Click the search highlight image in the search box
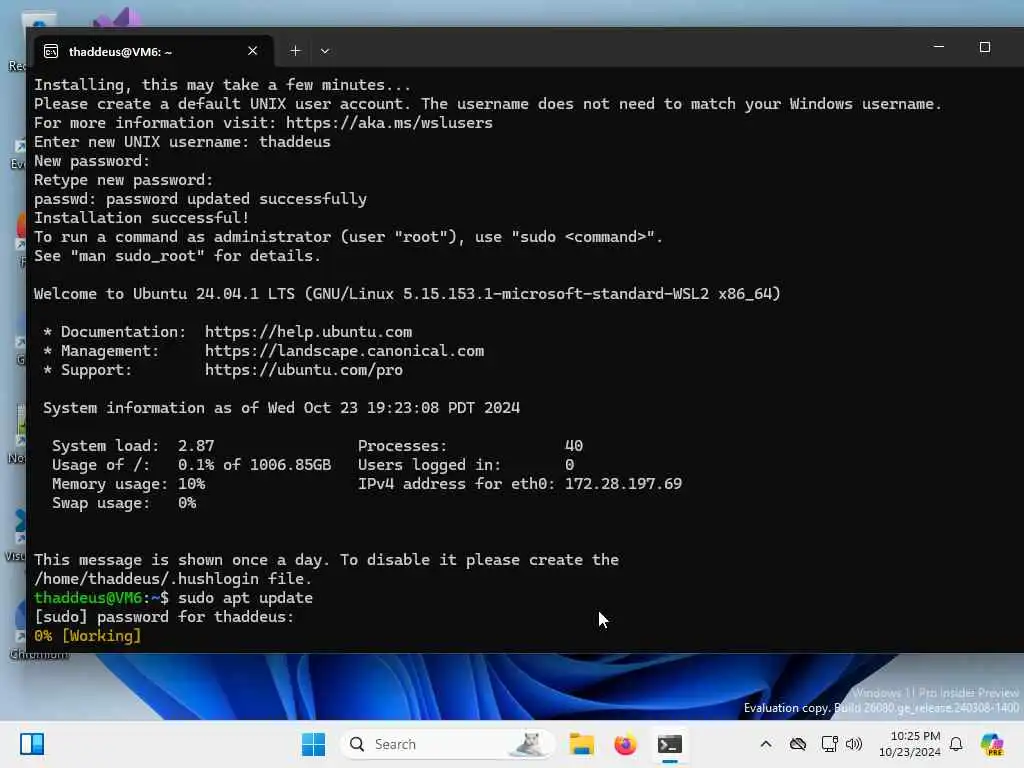Image resolution: width=1024 pixels, height=768 pixels. tap(530, 744)
